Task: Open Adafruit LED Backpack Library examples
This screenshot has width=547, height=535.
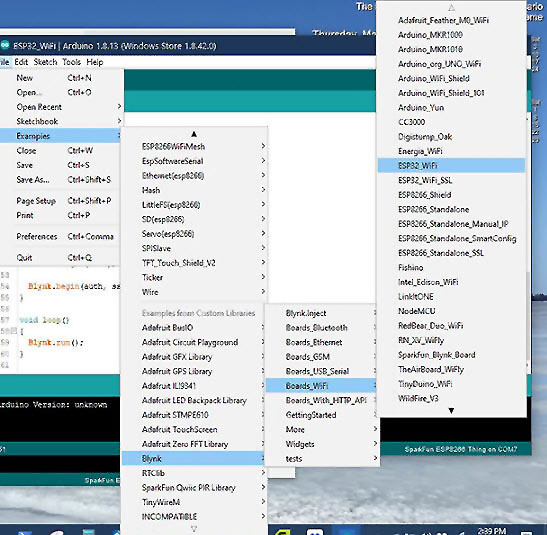Action: click(x=194, y=400)
